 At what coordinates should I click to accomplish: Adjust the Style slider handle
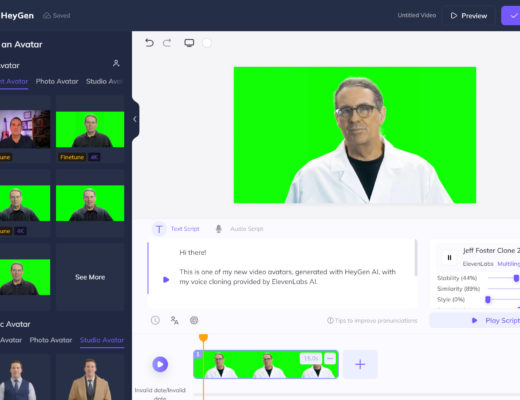pyautogui.click(x=488, y=299)
